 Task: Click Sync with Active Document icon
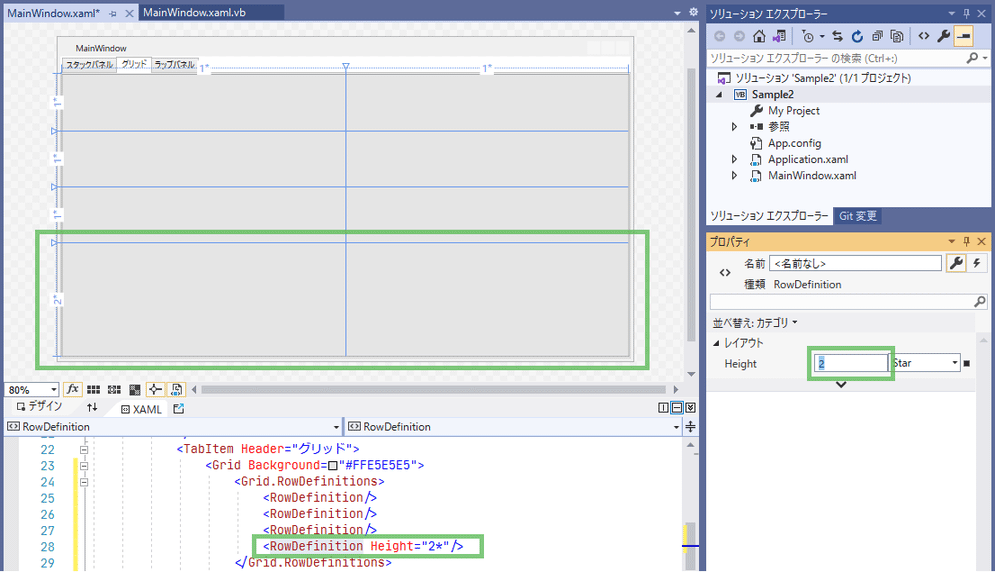837,36
